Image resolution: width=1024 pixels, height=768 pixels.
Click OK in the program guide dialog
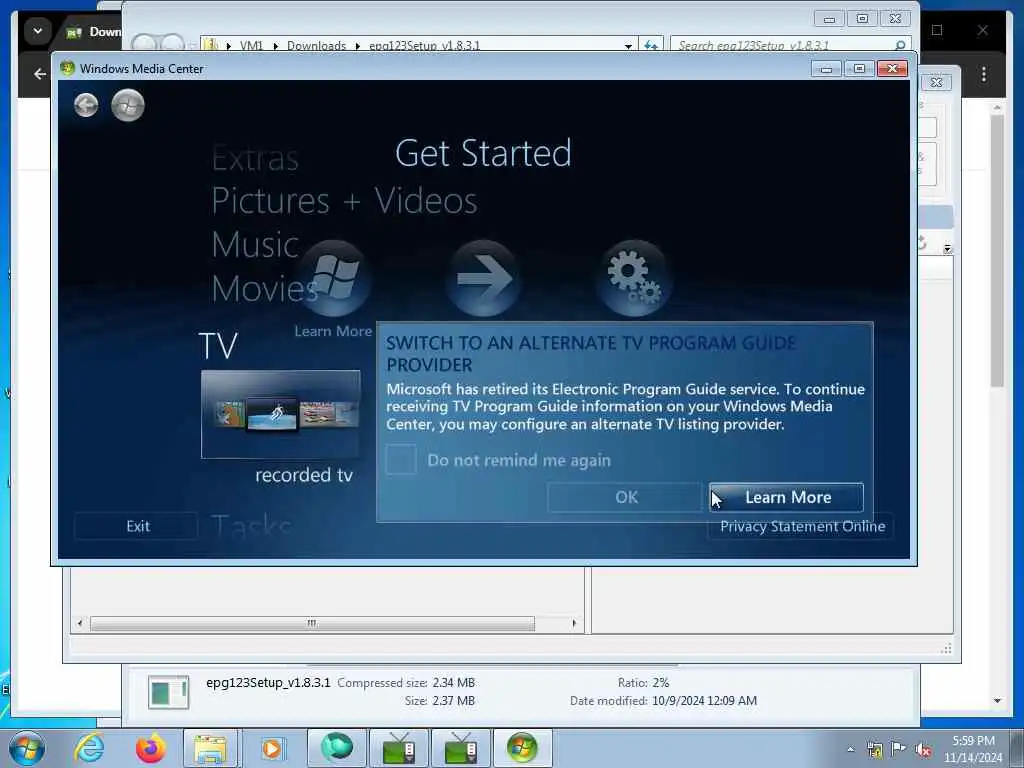[625, 498]
